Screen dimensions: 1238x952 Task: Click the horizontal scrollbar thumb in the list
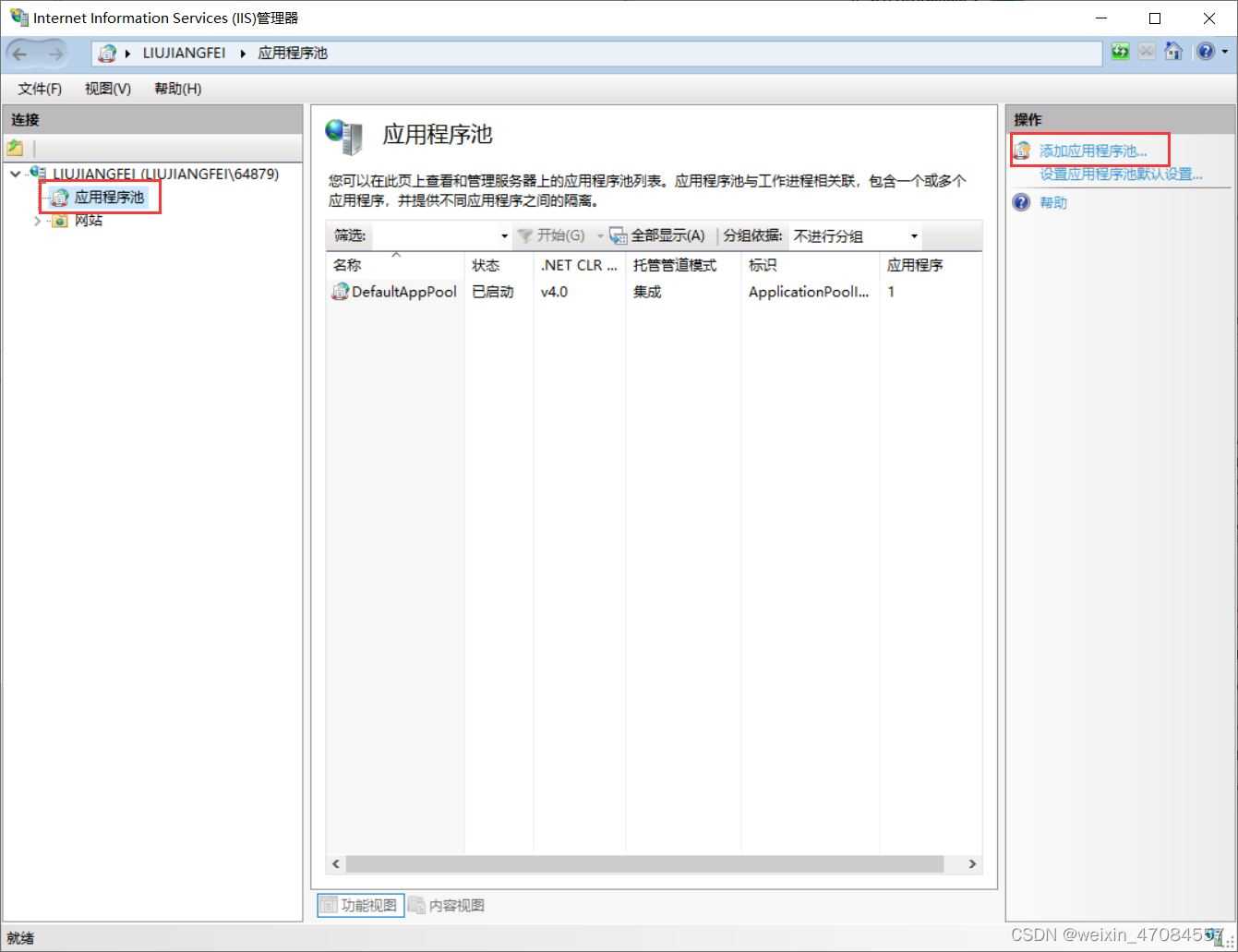pyautogui.click(x=644, y=864)
